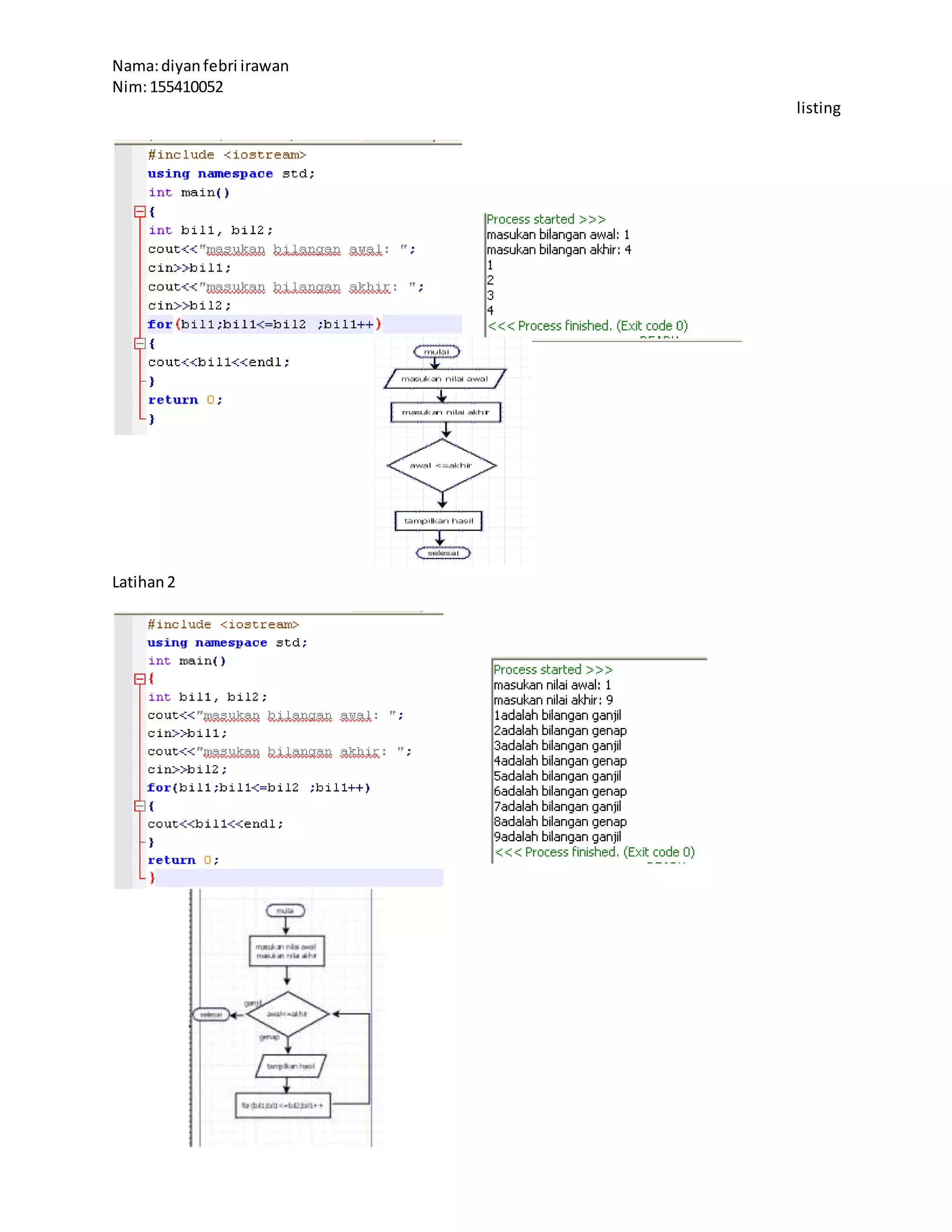Viewport: 952px width, 1232px height.
Task: Click 'Process started >>>' in first output panel
Action: pos(545,219)
